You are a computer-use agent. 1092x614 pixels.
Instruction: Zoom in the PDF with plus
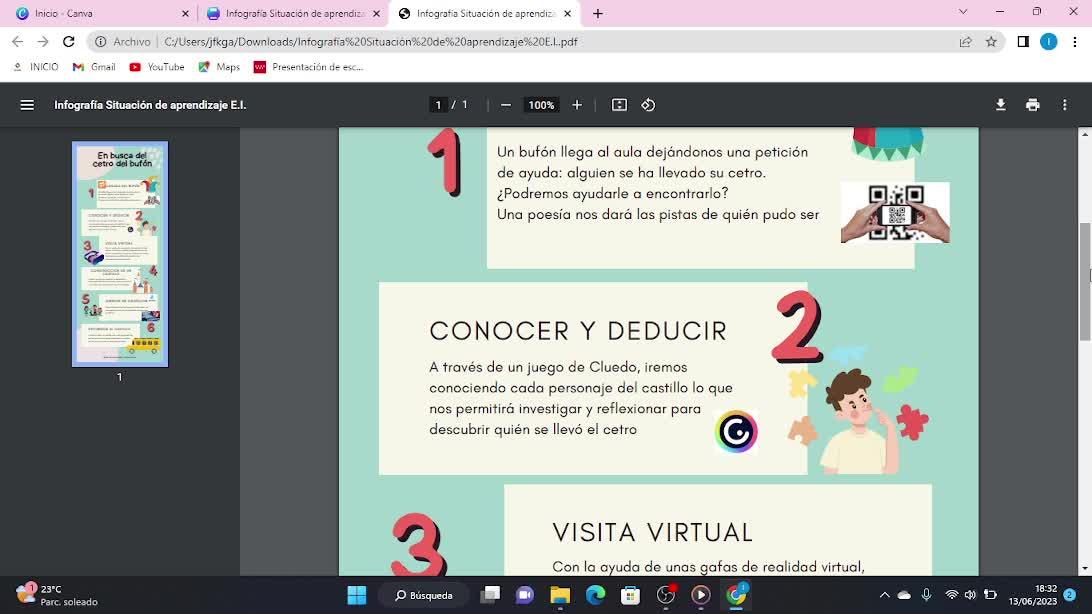coord(577,105)
